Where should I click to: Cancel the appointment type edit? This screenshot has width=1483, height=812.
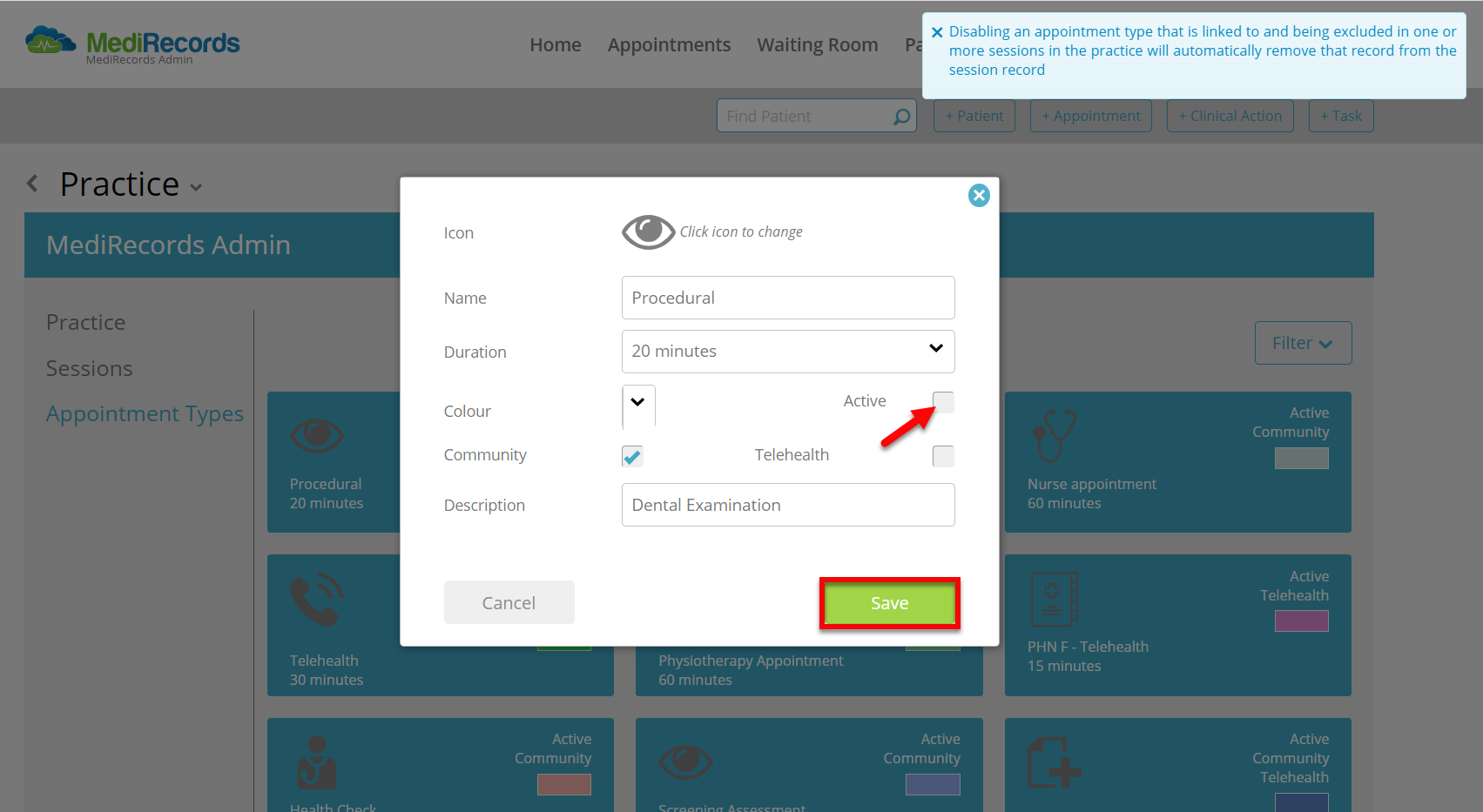(x=509, y=602)
